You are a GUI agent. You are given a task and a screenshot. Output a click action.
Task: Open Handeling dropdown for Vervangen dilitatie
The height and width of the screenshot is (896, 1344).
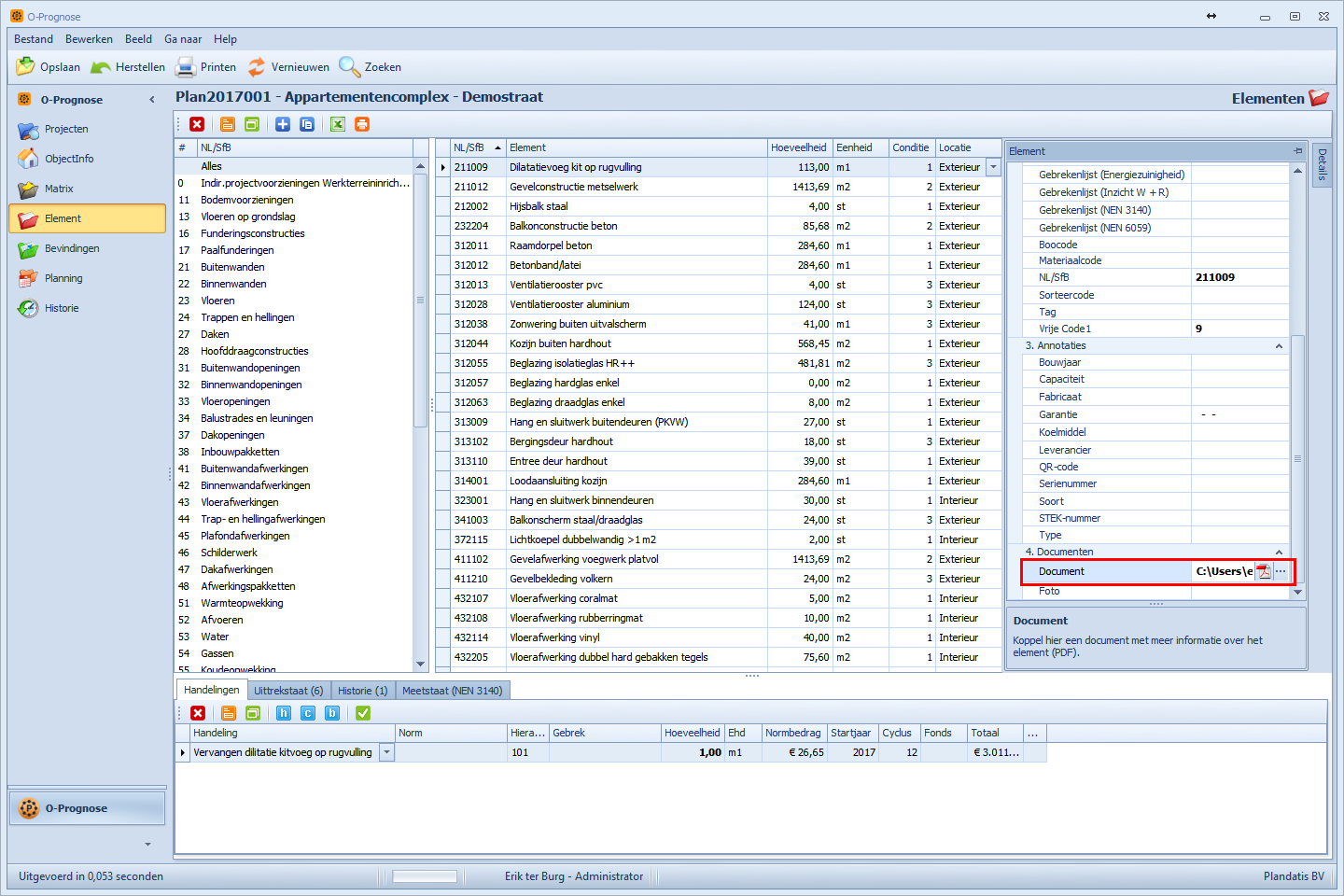click(386, 752)
